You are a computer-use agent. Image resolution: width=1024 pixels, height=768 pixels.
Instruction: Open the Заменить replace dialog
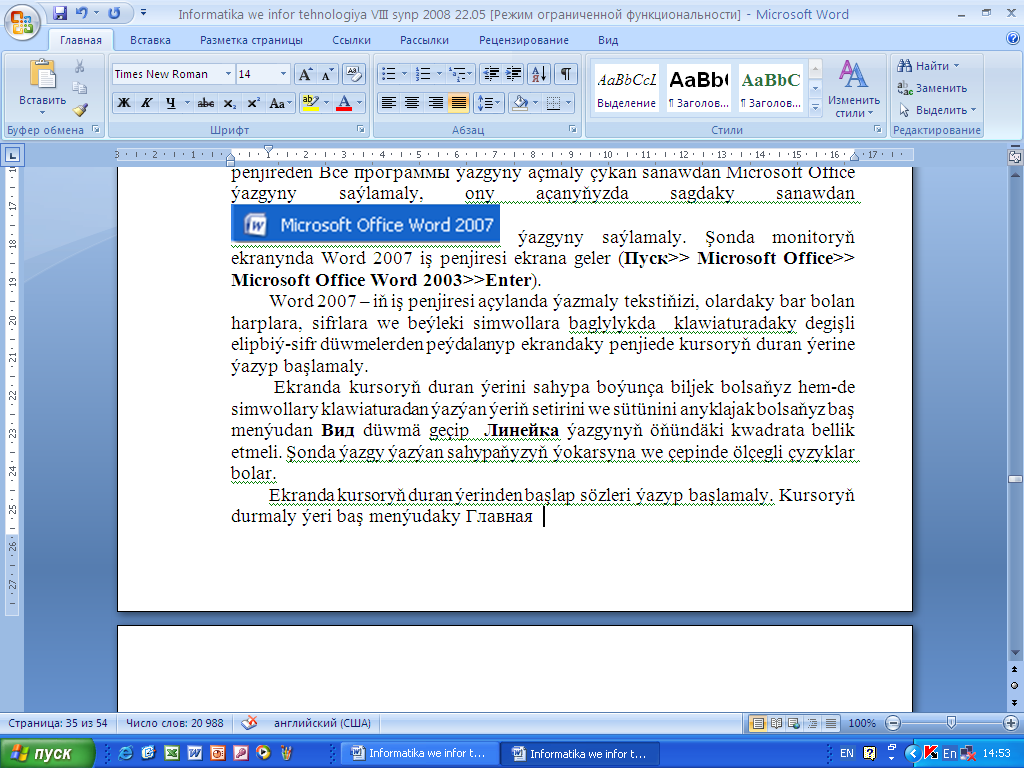(x=933, y=88)
